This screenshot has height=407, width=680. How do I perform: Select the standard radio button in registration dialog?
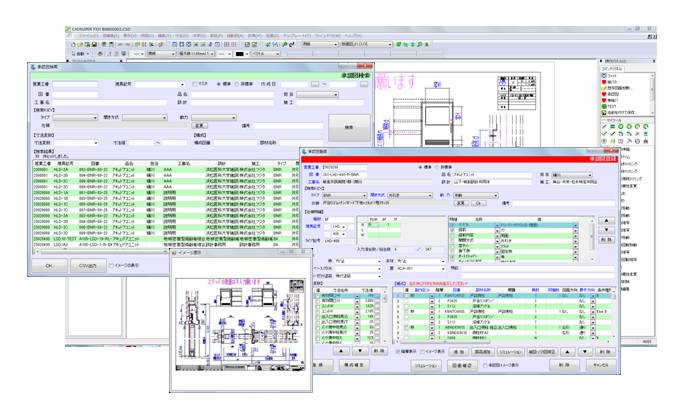point(420,167)
